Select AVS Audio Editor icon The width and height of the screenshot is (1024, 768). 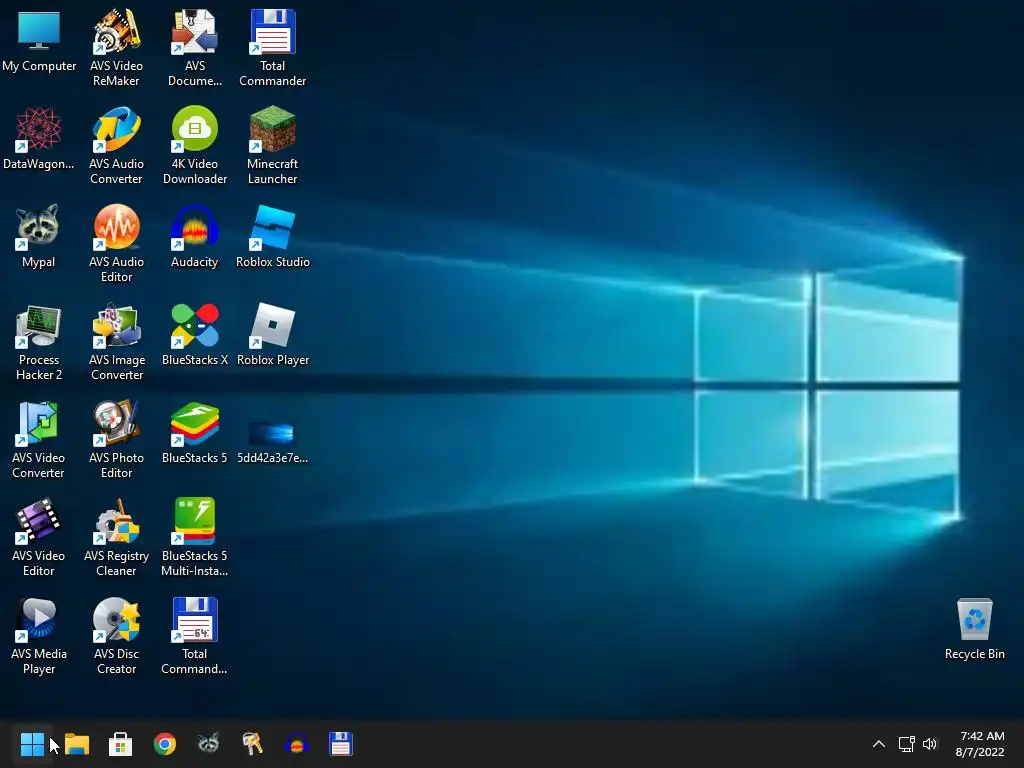tap(116, 243)
